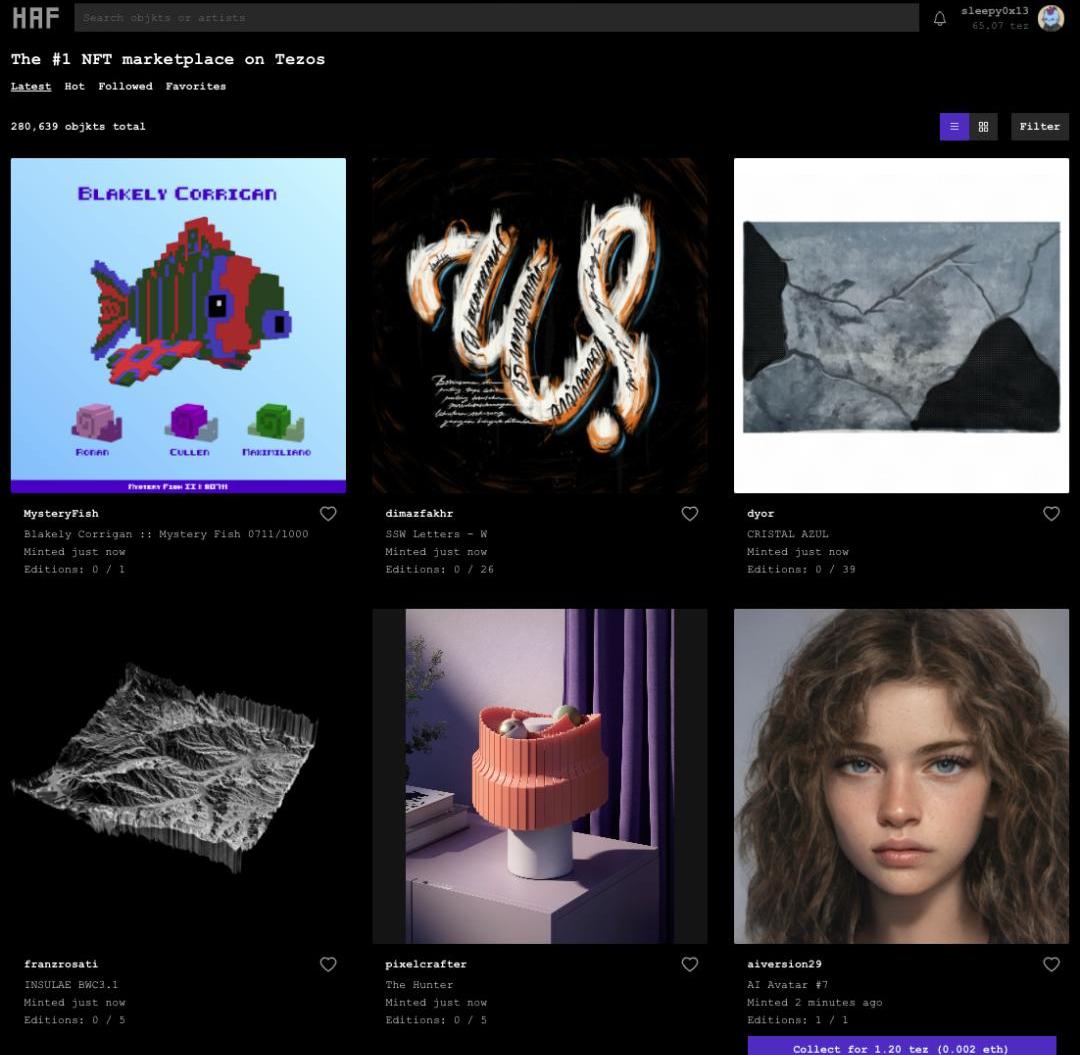Open the CRISTAL AZUL artwork
This screenshot has width=1080, height=1055.
pos(902,326)
